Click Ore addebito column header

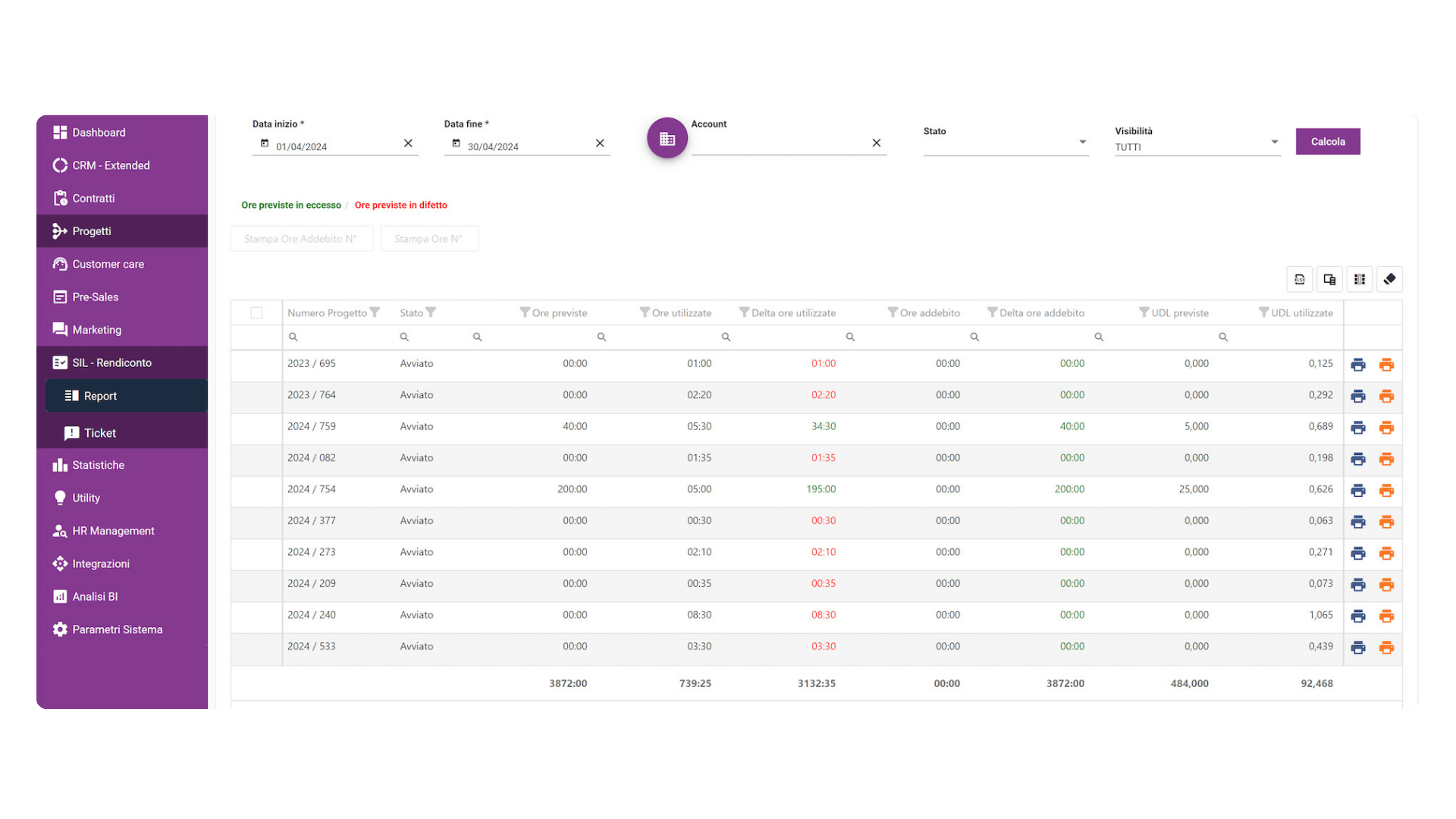pyautogui.click(x=930, y=313)
